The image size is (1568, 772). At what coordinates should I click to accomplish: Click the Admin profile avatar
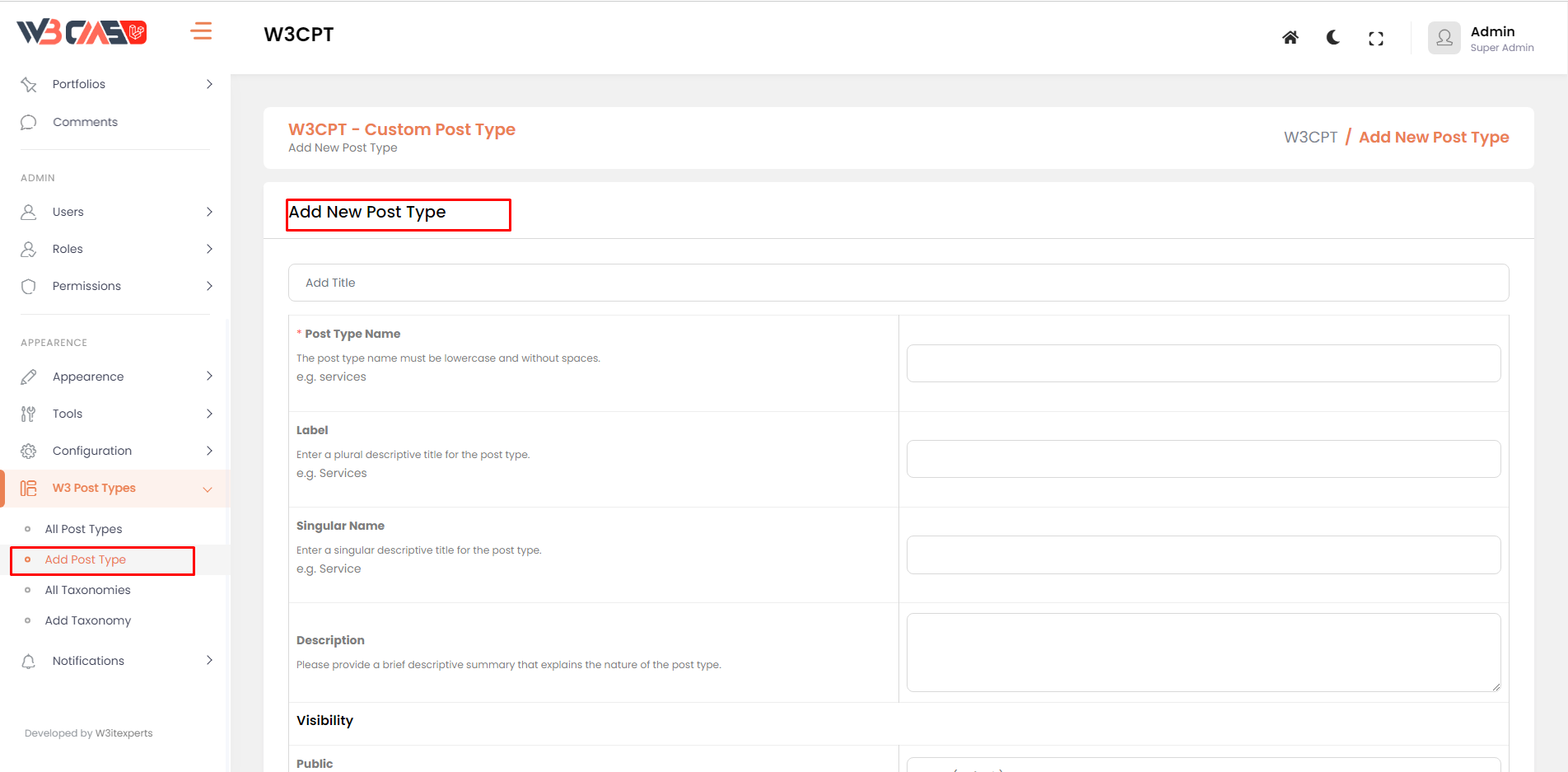click(1444, 38)
